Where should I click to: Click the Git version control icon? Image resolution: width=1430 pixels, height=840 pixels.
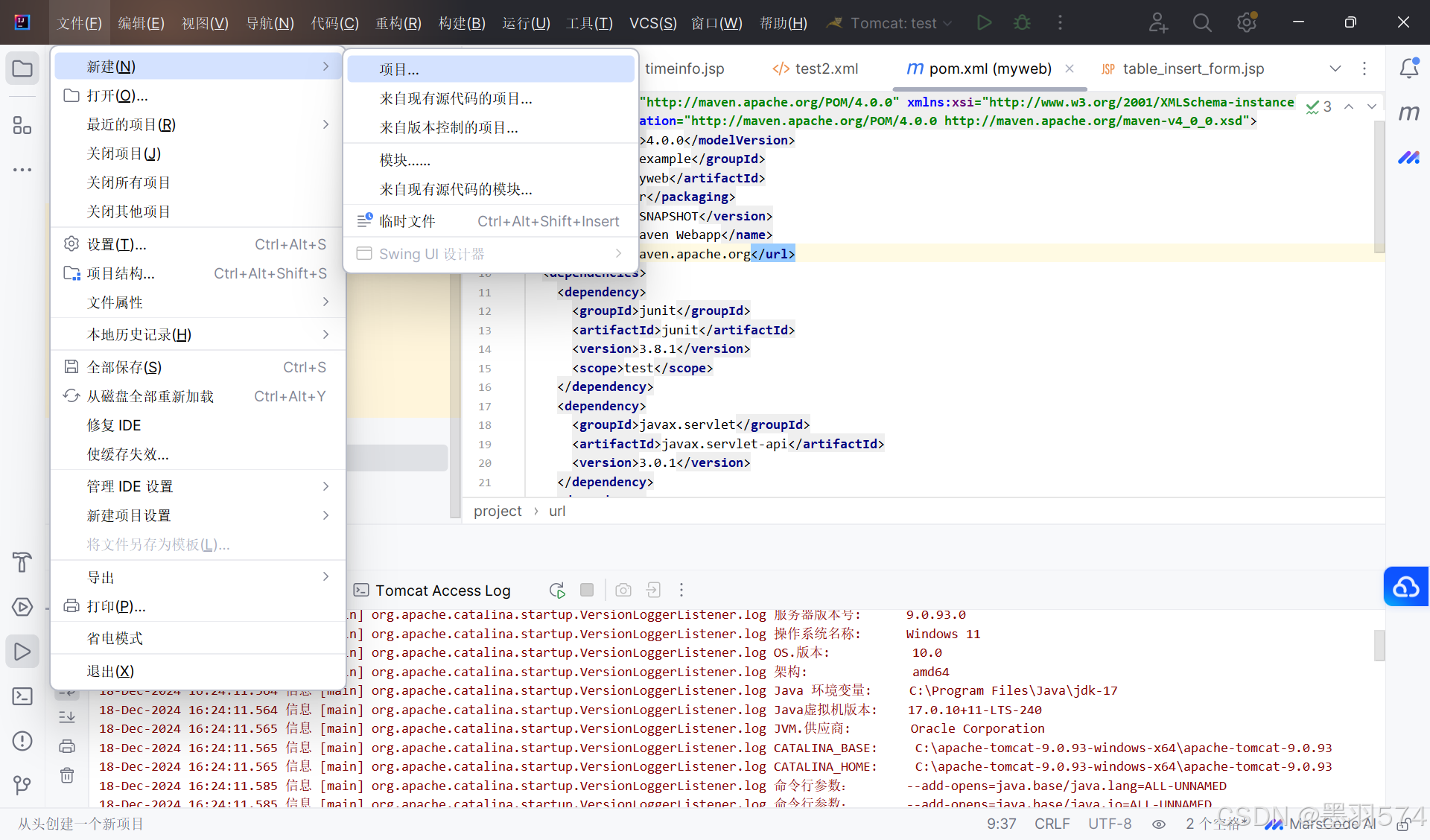point(22,784)
